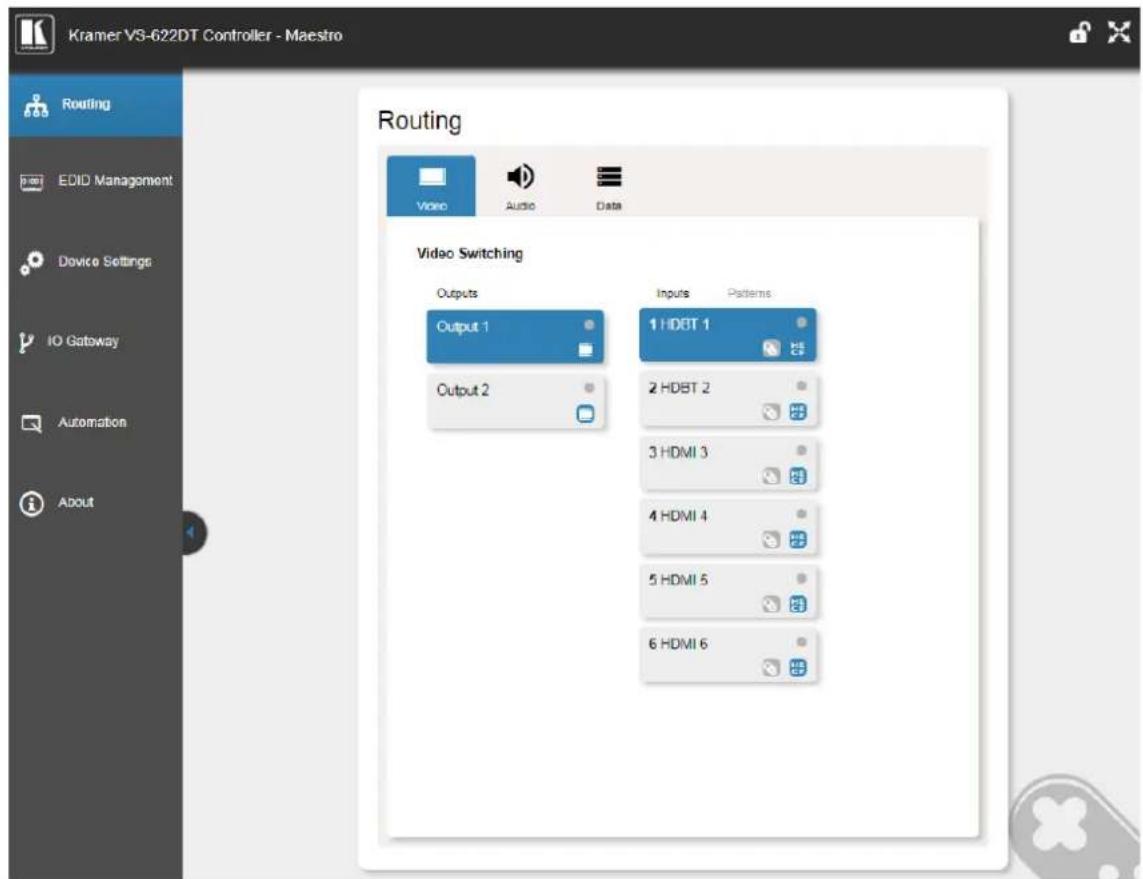Route input 4 HDMI 4
Viewport: 1143px width, 879px height.
[727, 526]
